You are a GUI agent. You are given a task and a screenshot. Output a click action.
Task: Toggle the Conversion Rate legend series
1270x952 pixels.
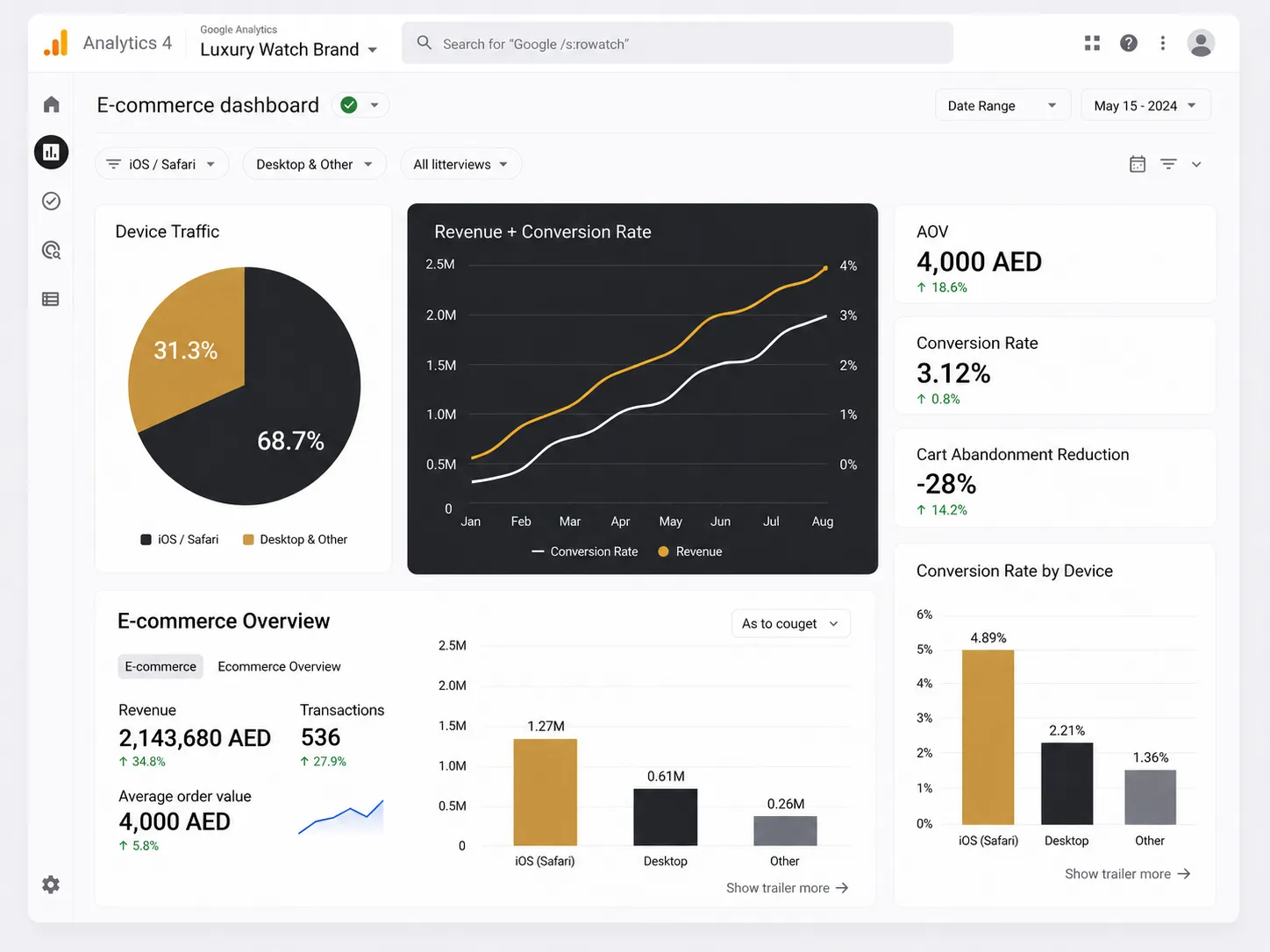point(585,551)
